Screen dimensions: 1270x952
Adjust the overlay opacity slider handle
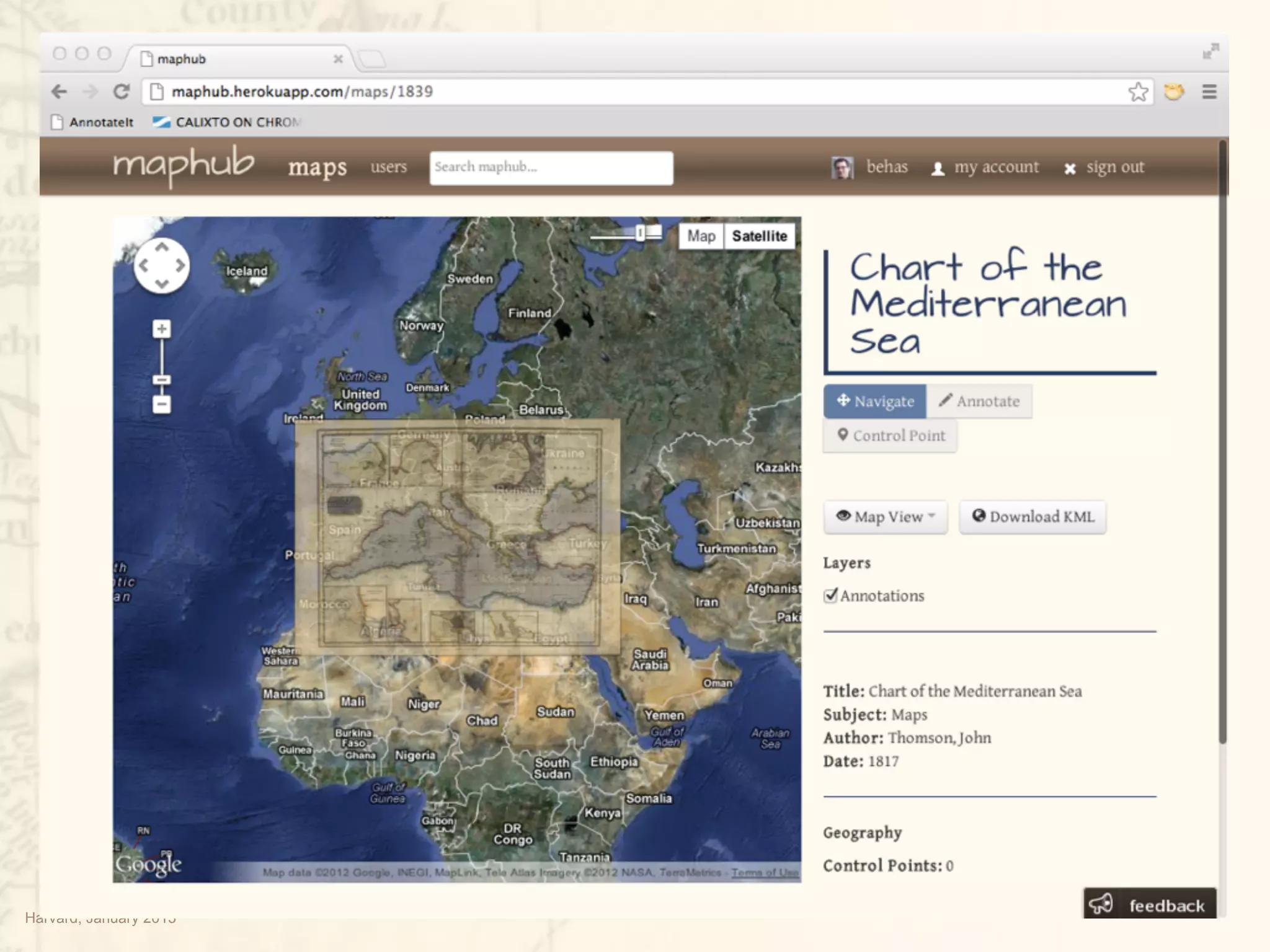[x=640, y=234]
